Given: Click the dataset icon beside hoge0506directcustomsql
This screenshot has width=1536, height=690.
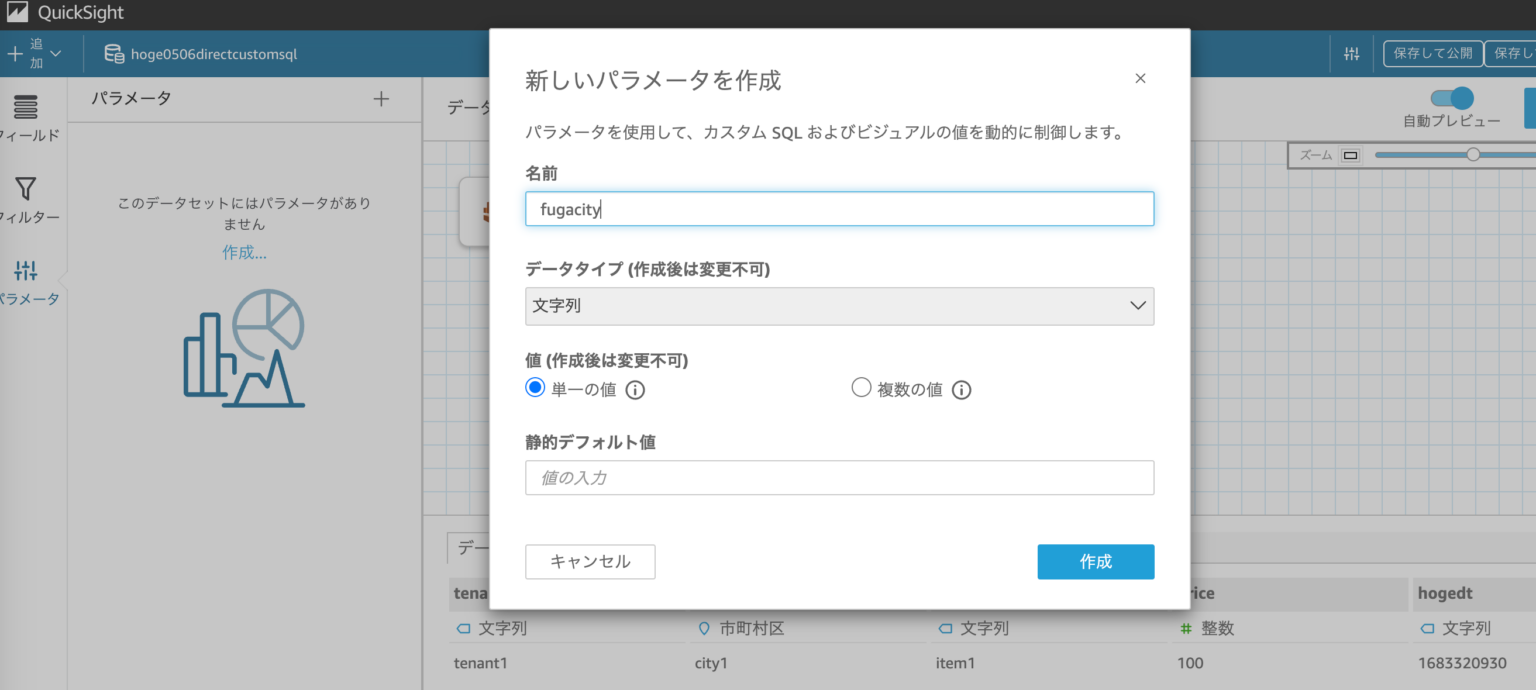Looking at the screenshot, I should pos(113,53).
